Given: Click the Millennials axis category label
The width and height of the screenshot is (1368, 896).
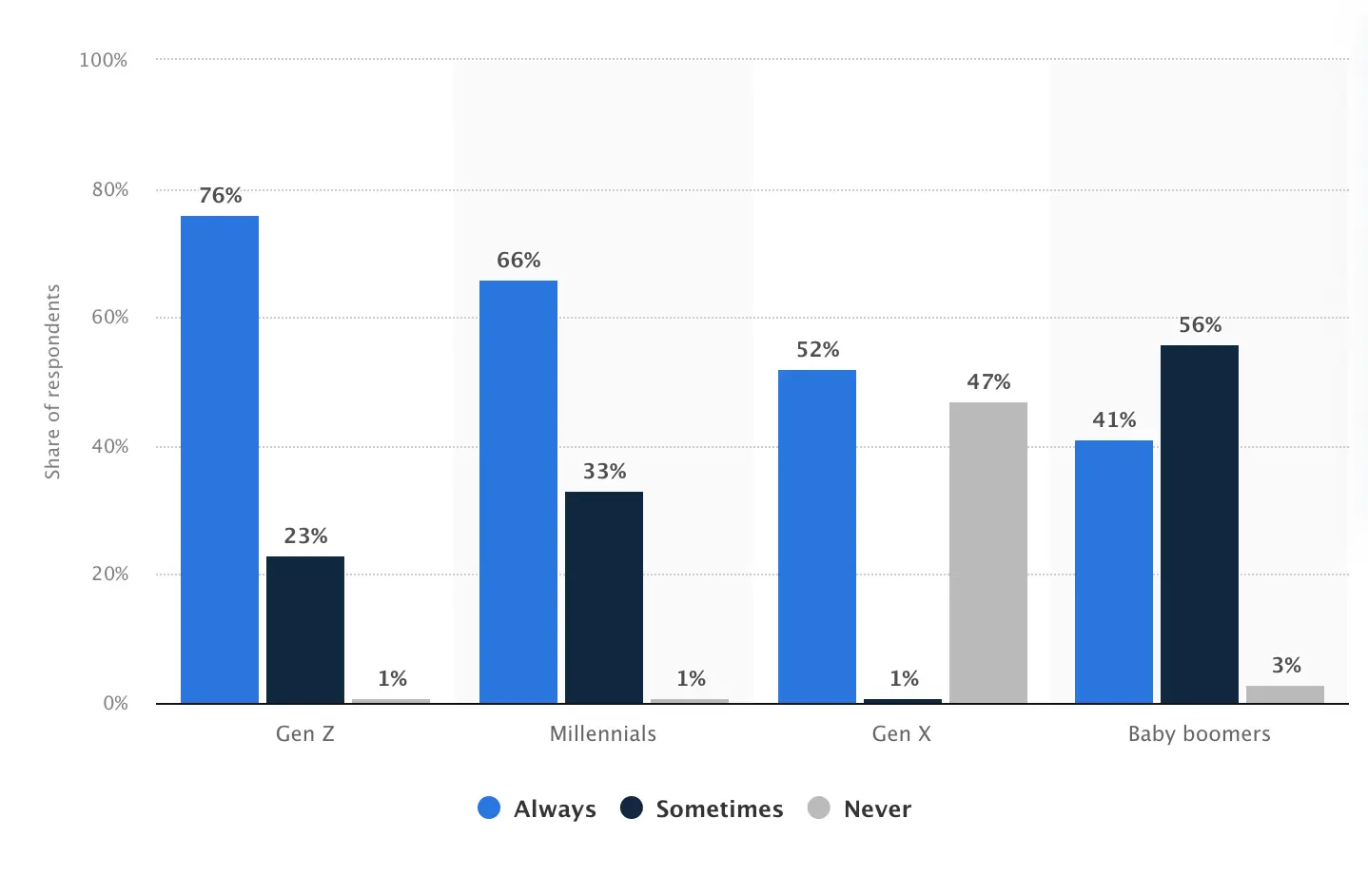Looking at the screenshot, I should tap(603, 733).
